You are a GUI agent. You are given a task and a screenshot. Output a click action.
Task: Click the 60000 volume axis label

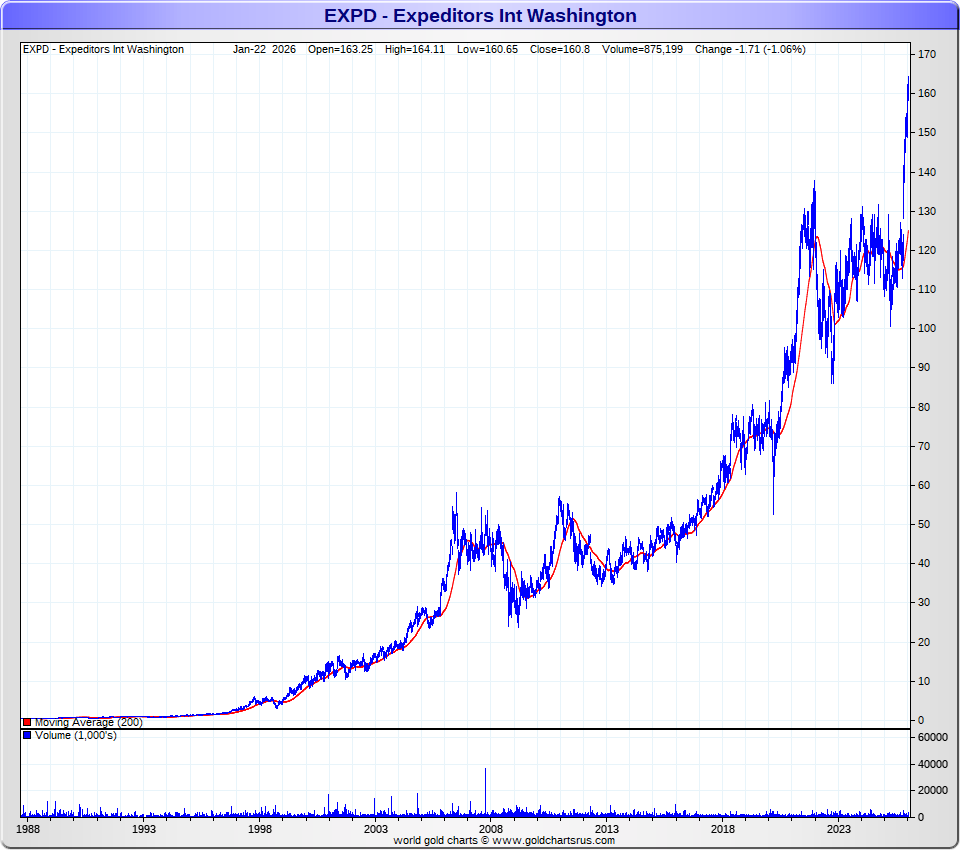(933, 738)
